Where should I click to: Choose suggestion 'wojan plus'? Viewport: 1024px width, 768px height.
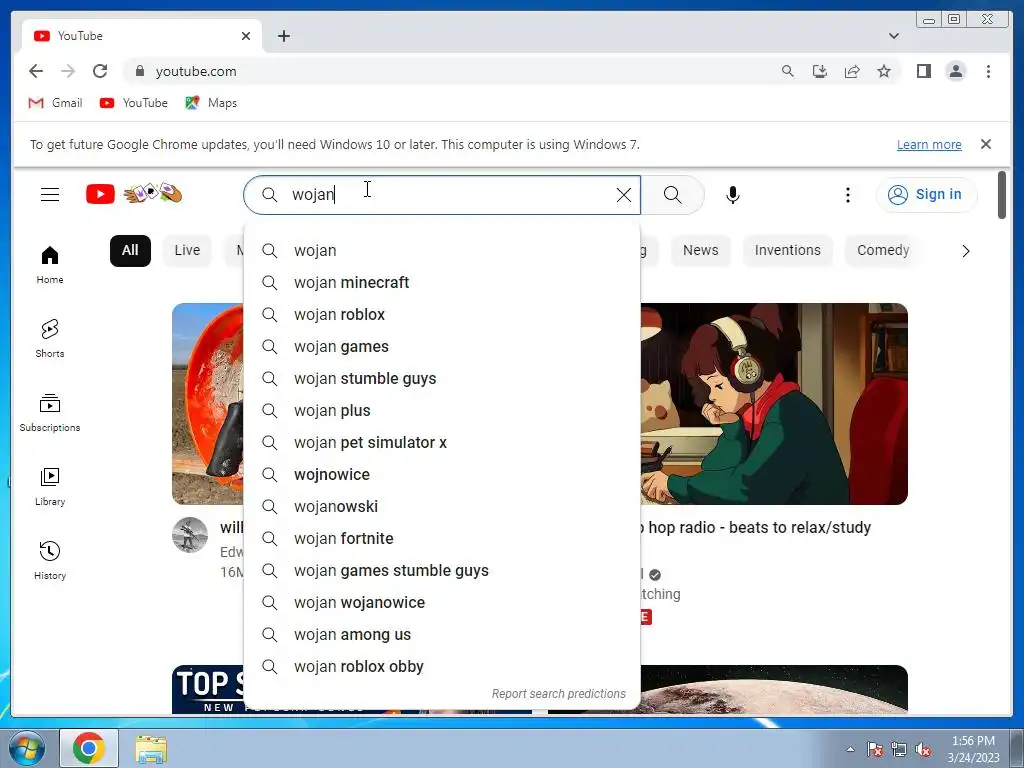pyautogui.click(x=441, y=411)
